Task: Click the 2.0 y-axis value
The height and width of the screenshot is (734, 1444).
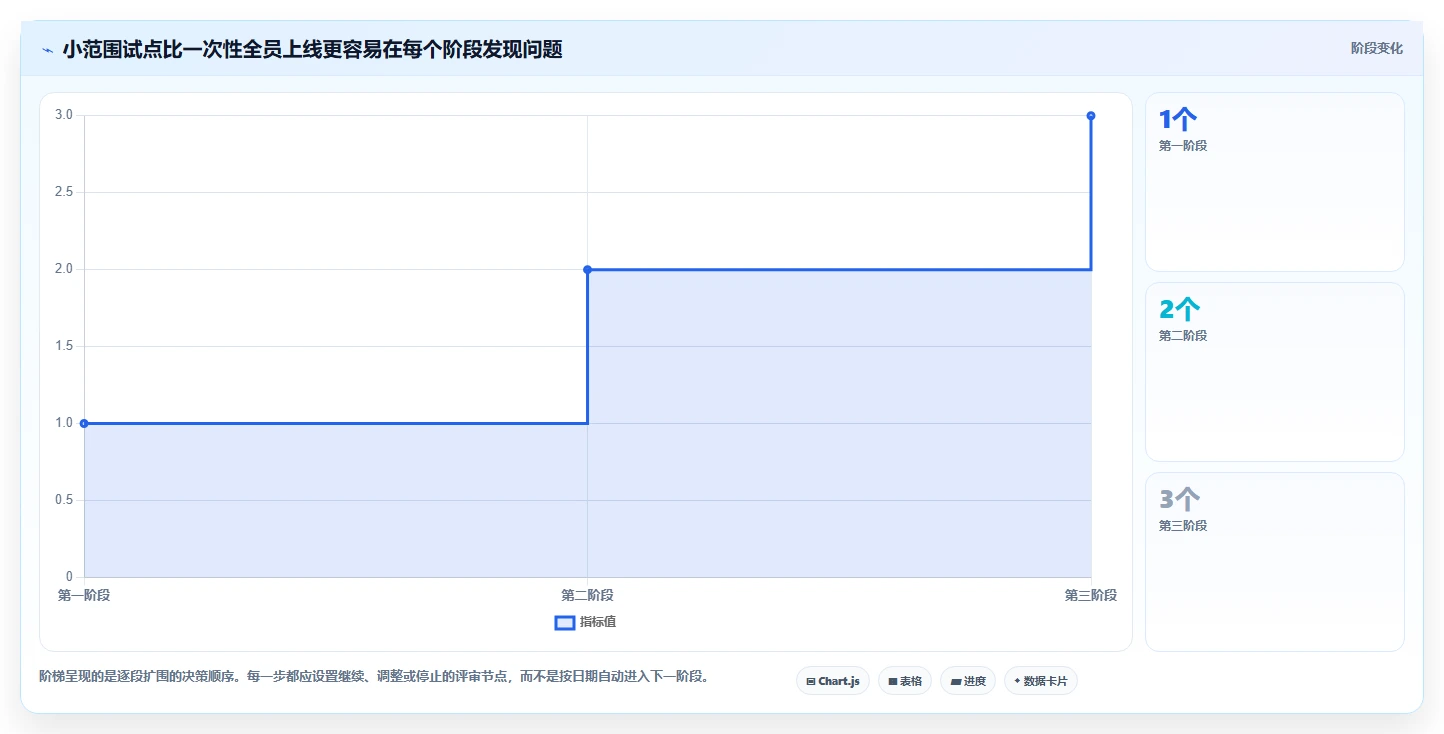Action: tap(64, 269)
